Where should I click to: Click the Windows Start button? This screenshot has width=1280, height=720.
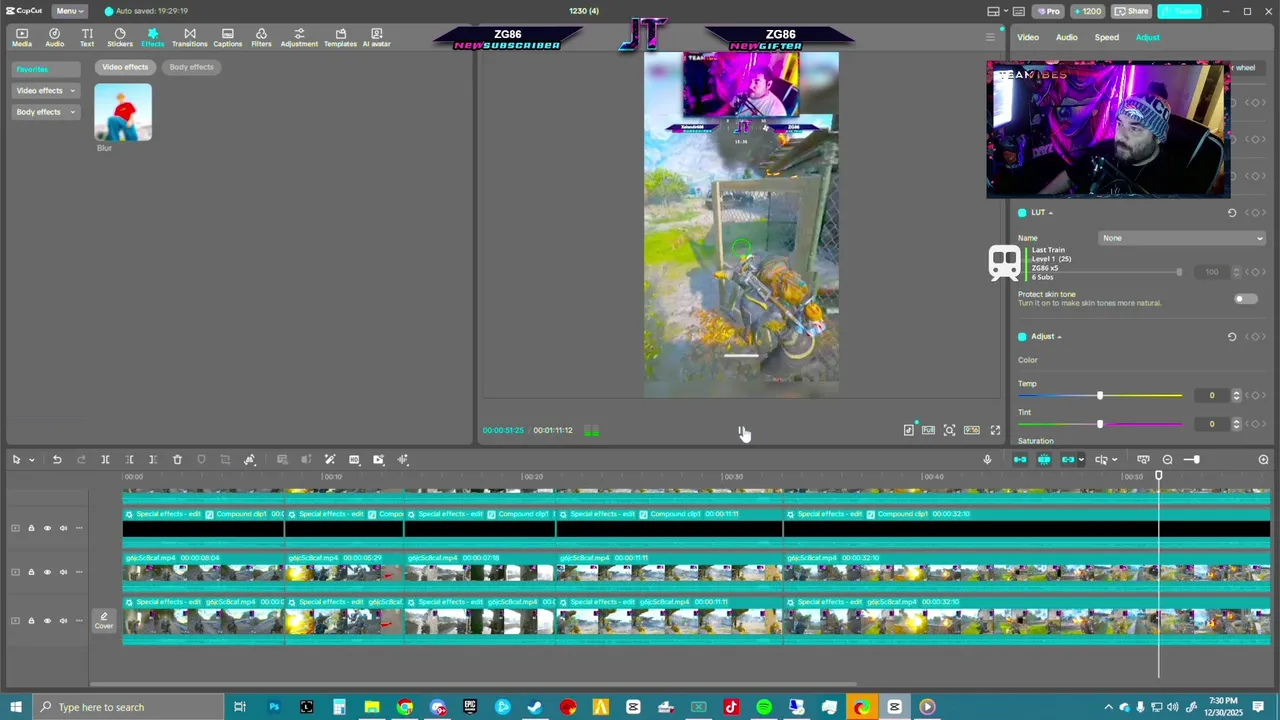16,707
